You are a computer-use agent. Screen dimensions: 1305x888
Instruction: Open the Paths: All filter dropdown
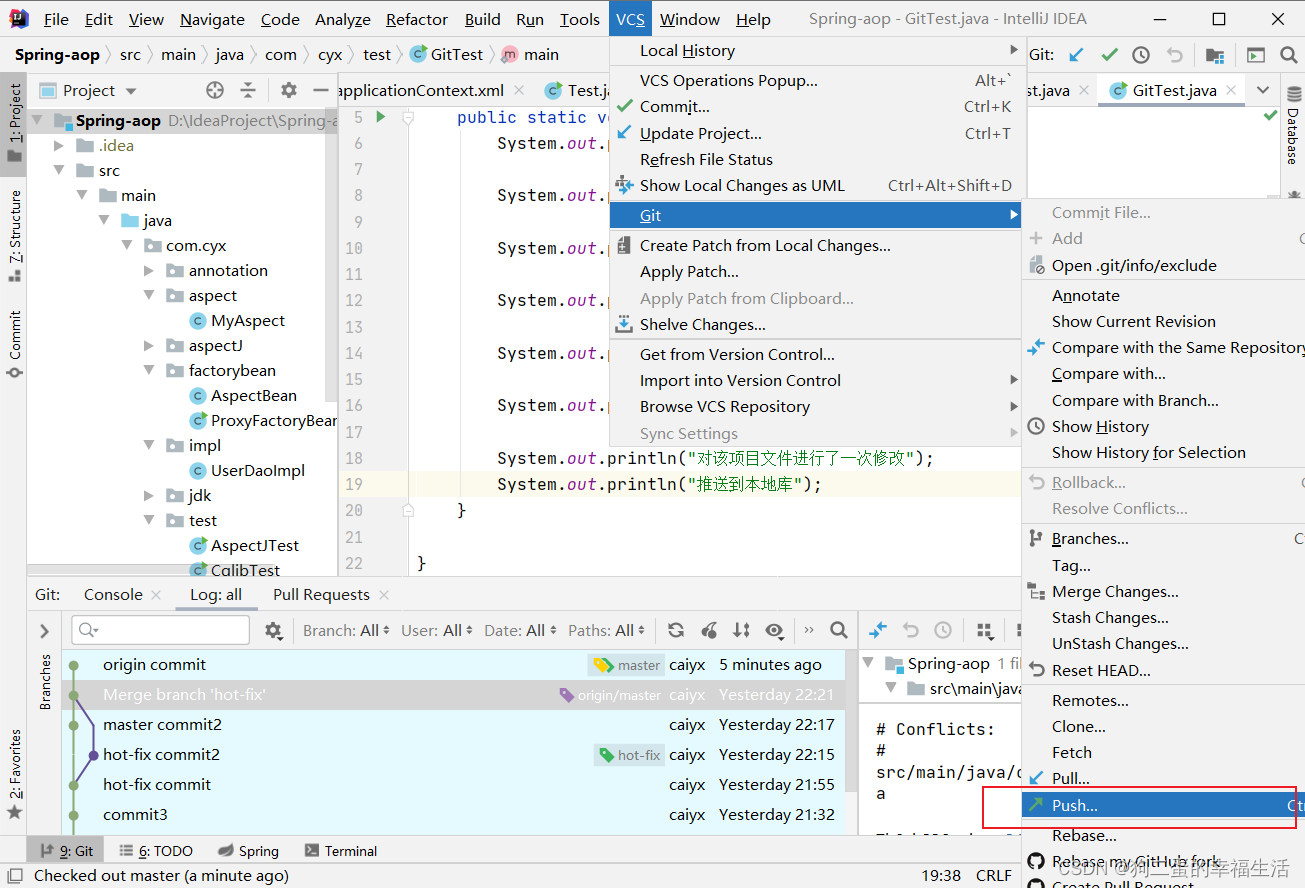coord(607,630)
